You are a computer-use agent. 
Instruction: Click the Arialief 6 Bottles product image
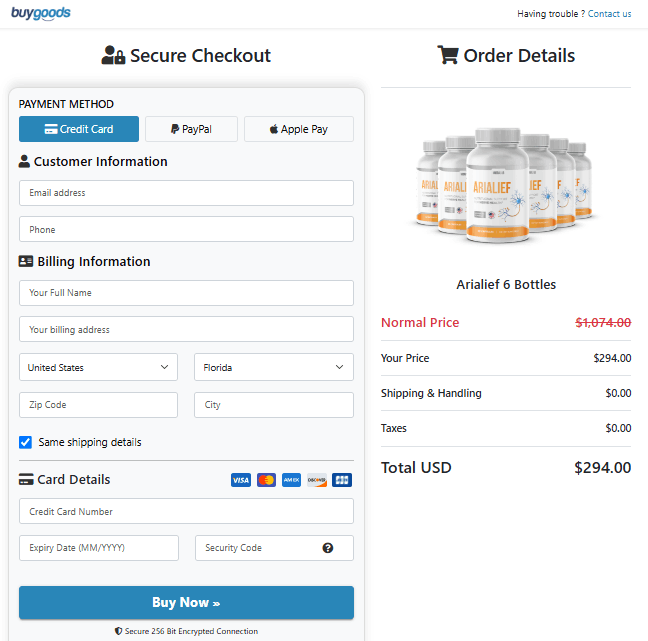point(506,185)
